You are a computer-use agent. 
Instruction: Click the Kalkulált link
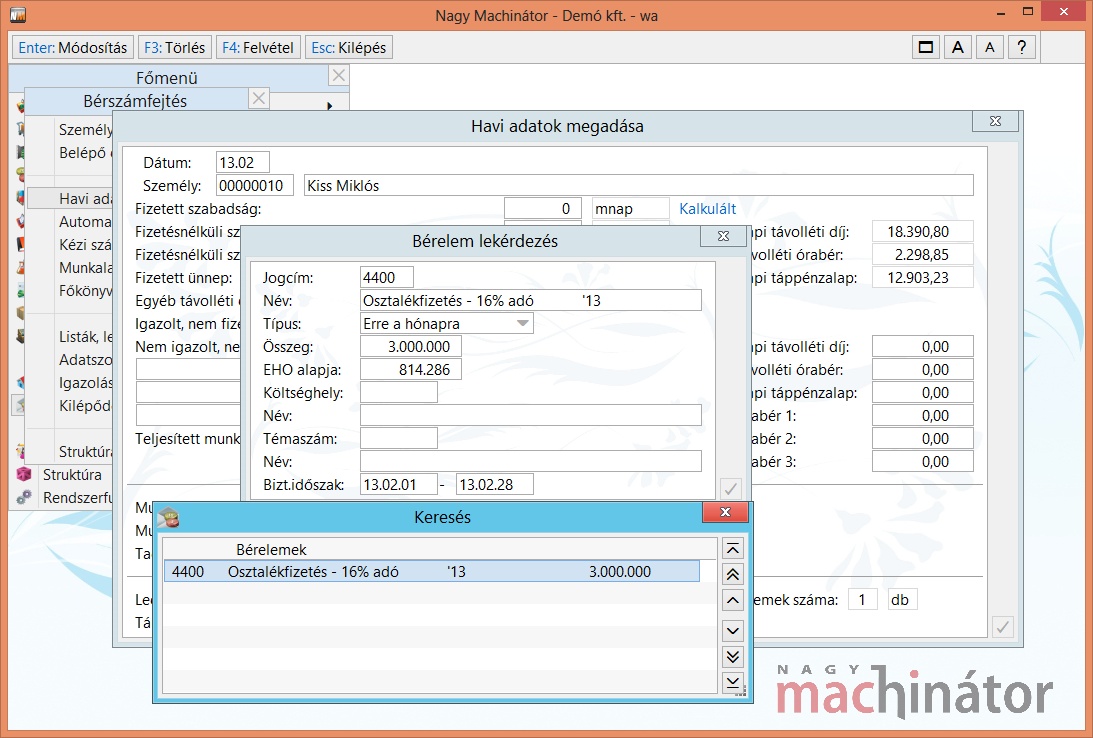[x=707, y=209]
